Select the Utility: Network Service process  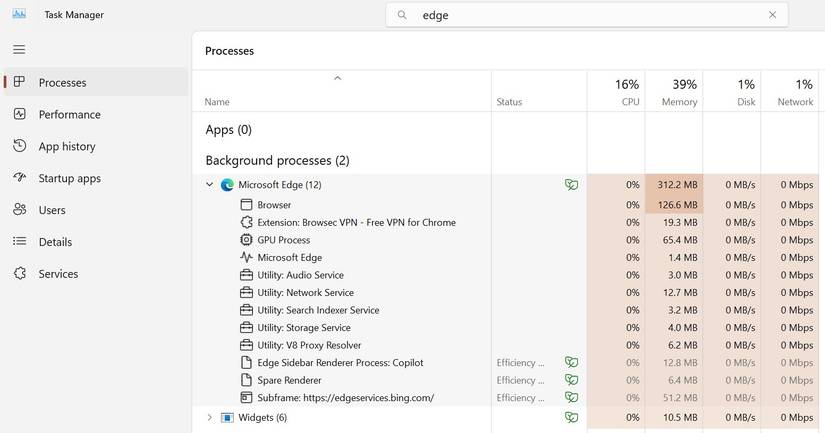(x=305, y=293)
